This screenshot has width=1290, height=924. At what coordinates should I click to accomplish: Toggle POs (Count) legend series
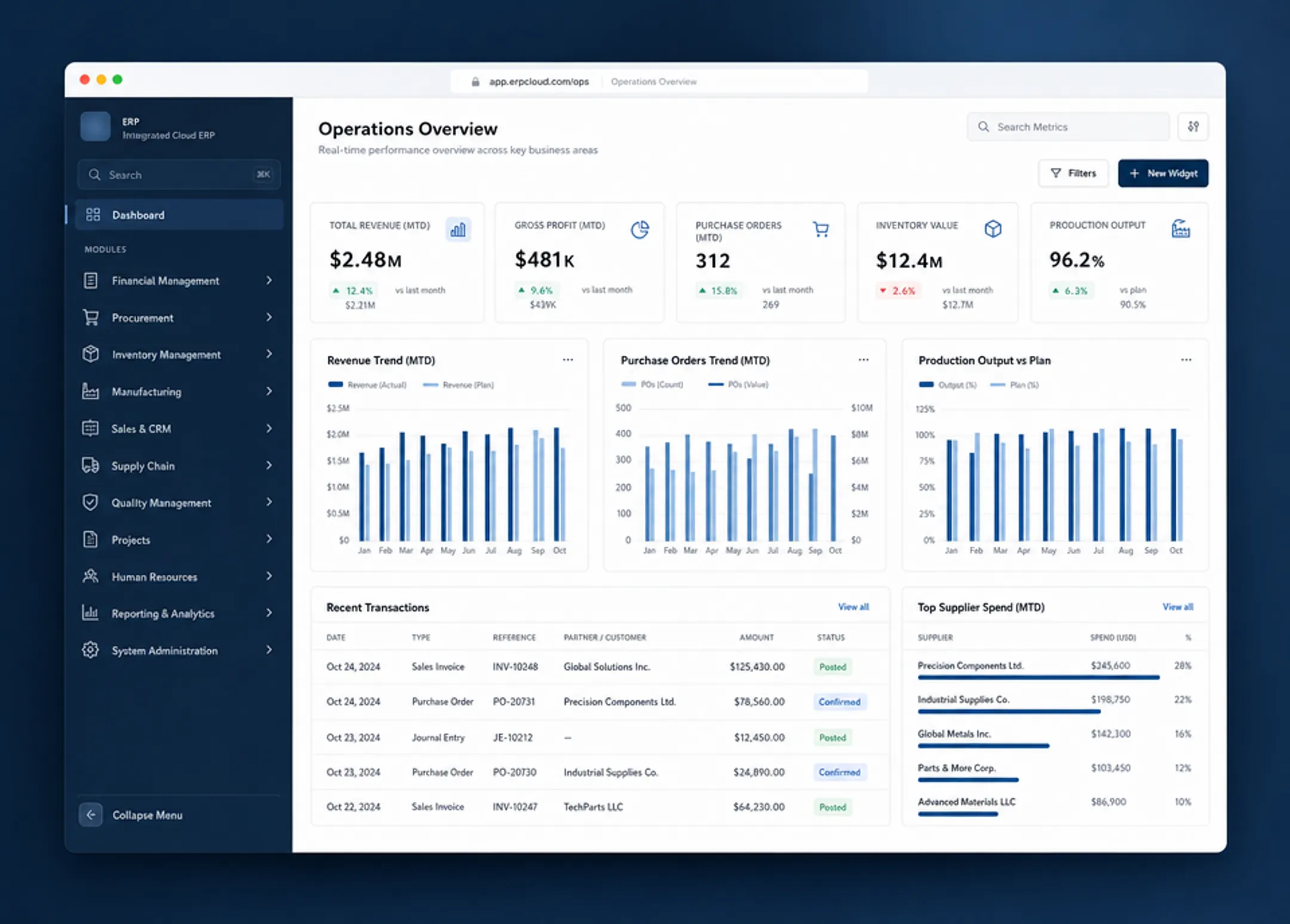click(x=652, y=384)
